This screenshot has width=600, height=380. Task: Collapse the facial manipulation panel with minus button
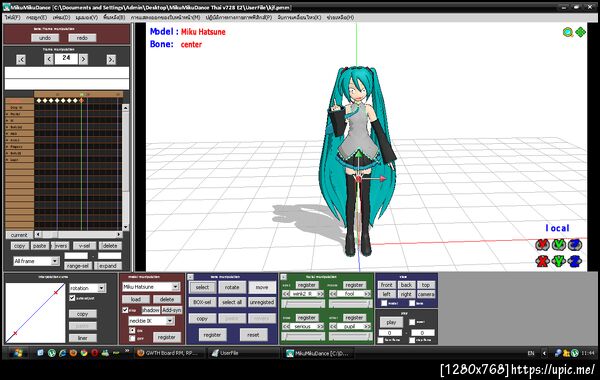click(x=284, y=277)
